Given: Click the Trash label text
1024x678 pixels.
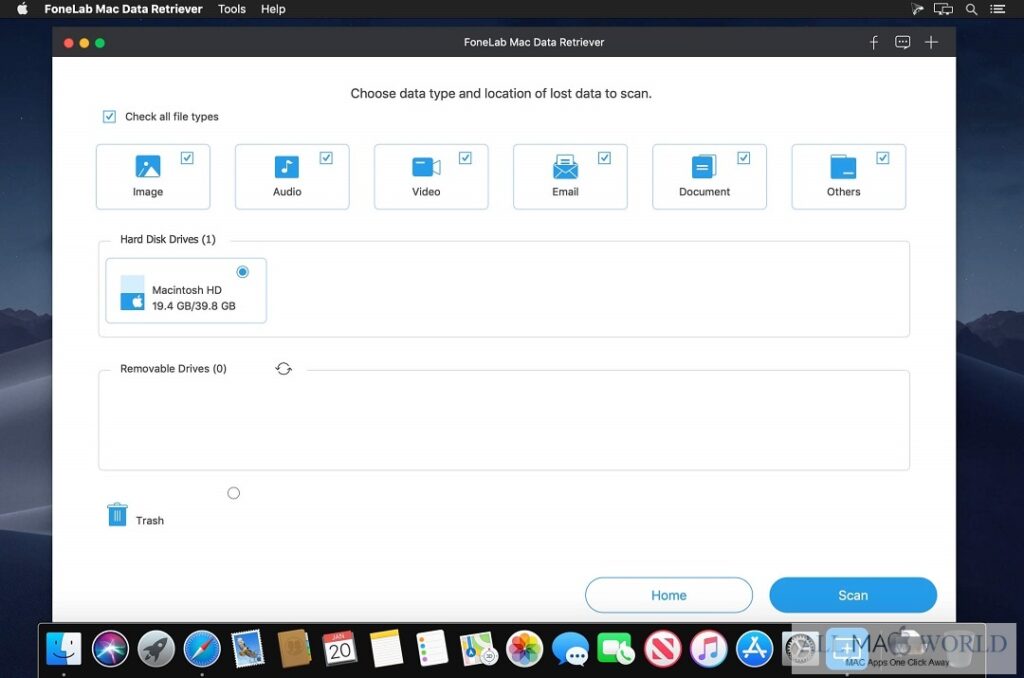Looking at the screenshot, I should click(150, 521).
